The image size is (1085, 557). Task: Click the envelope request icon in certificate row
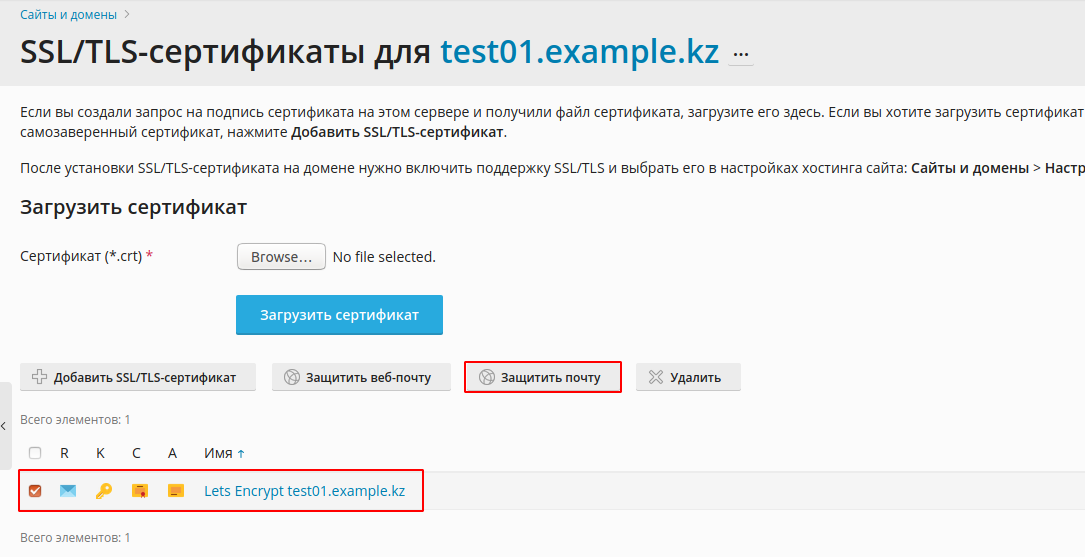click(x=68, y=491)
